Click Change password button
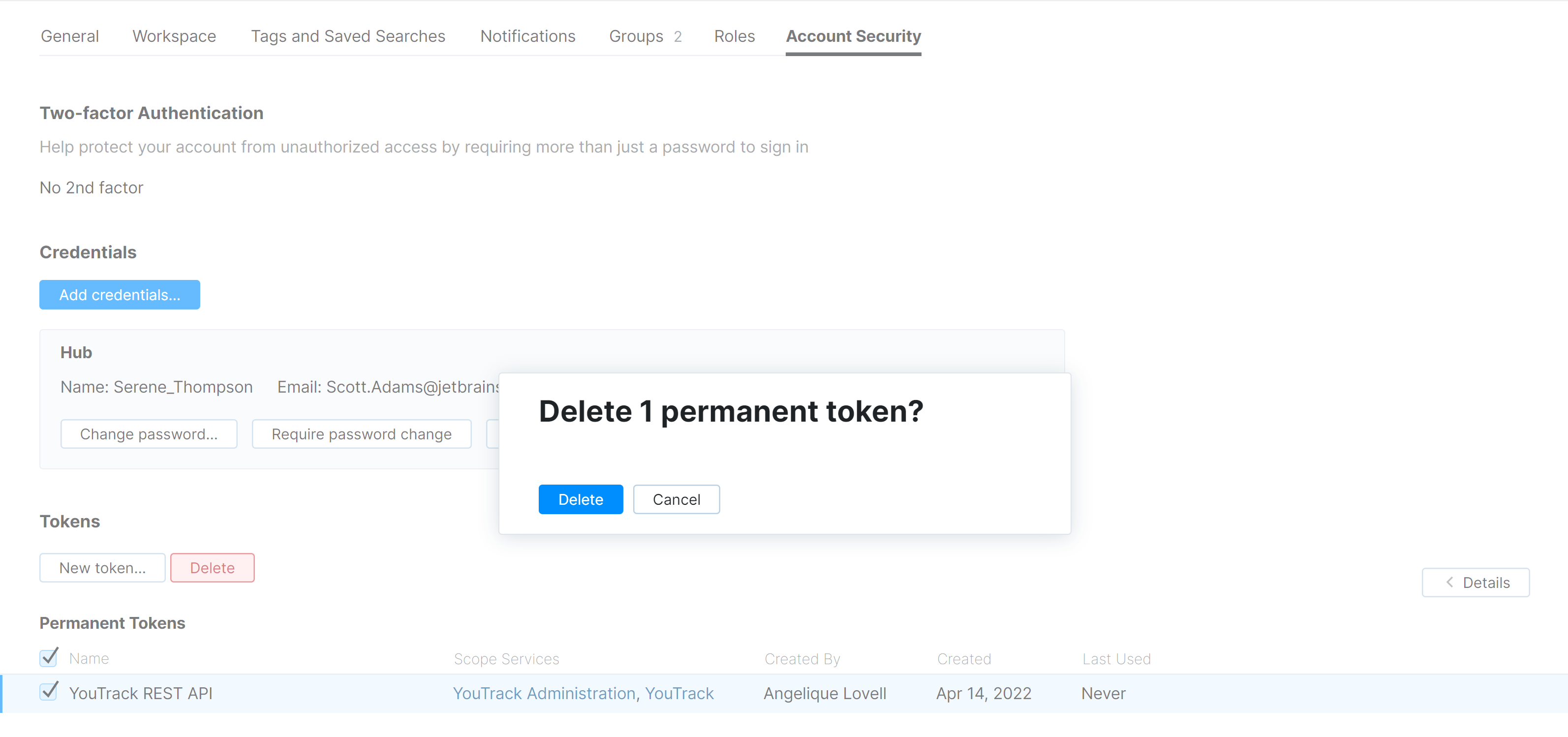 click(x=149, y=434)
